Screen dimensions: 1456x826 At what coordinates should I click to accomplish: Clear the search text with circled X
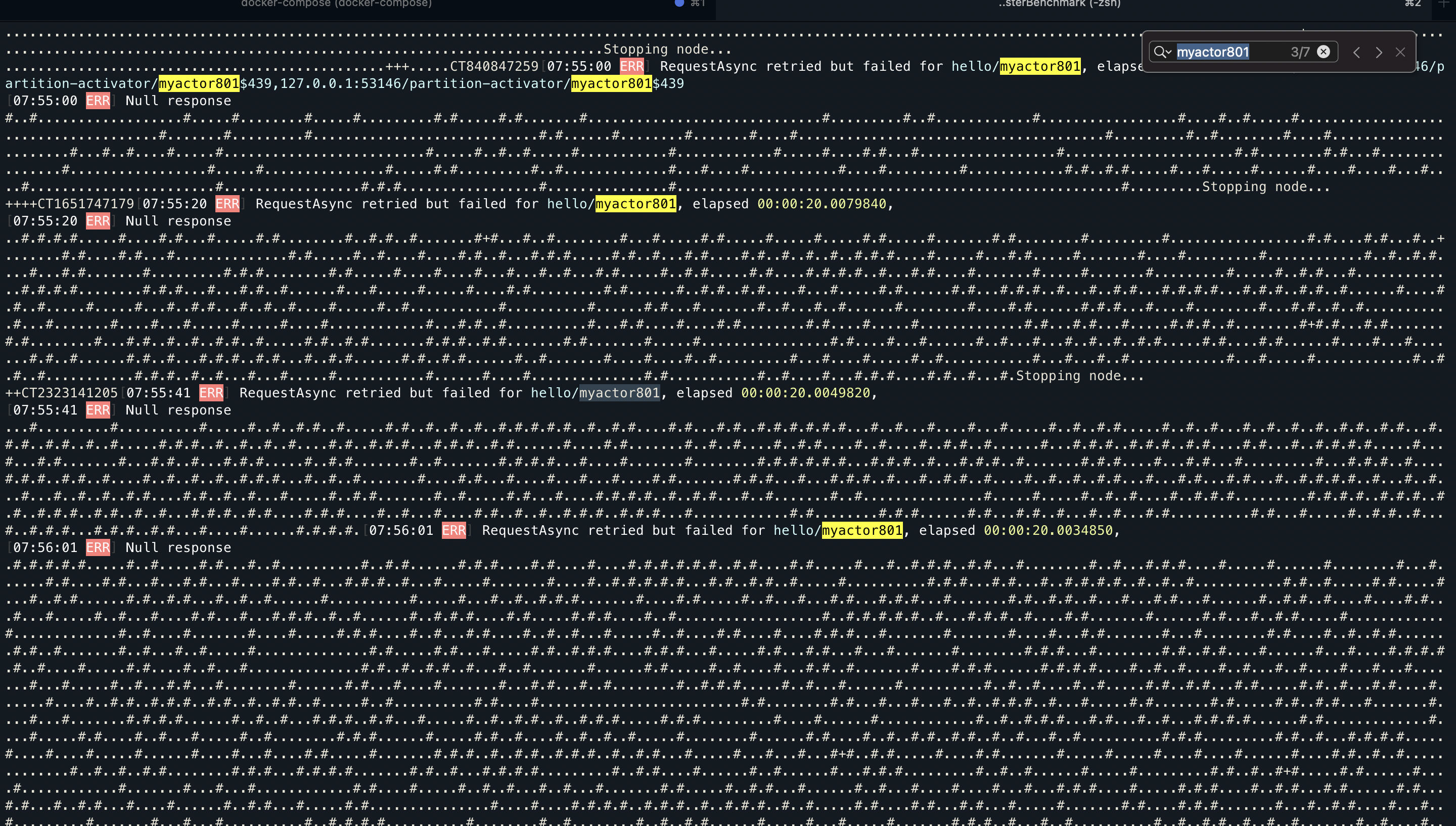click(1323, 52)
